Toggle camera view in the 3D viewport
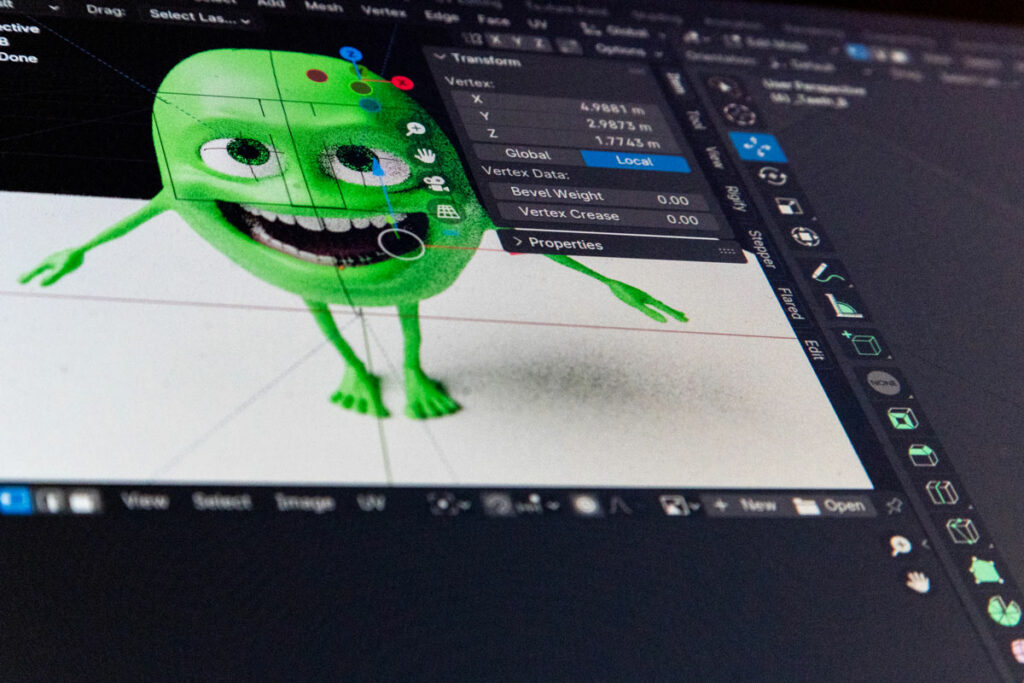This screenshot has width=1024, height=683. pyautogui.click(x=436, y=183)
